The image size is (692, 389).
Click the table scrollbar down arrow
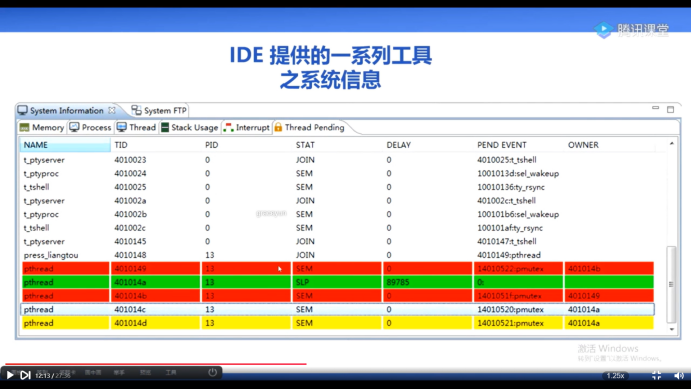672,329
